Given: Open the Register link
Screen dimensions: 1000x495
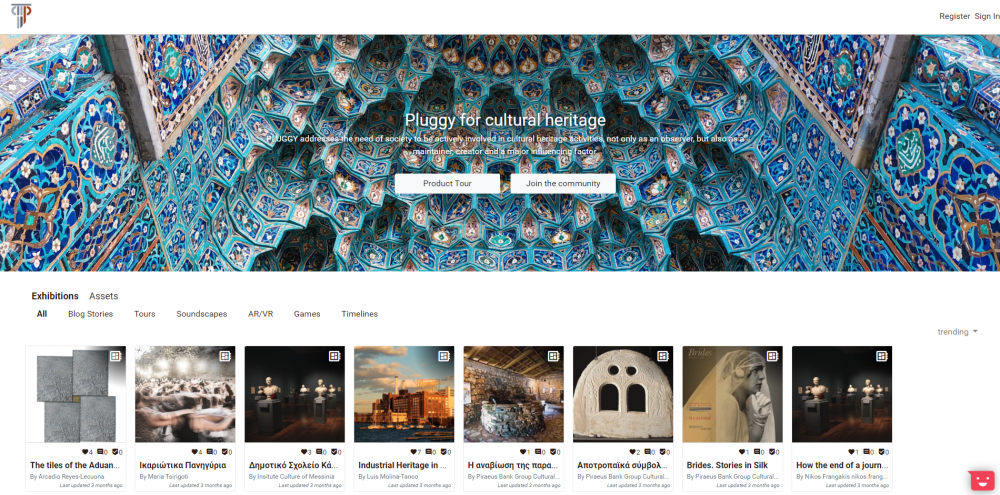Looking at the screenshot, I should (x=955, y=17).
